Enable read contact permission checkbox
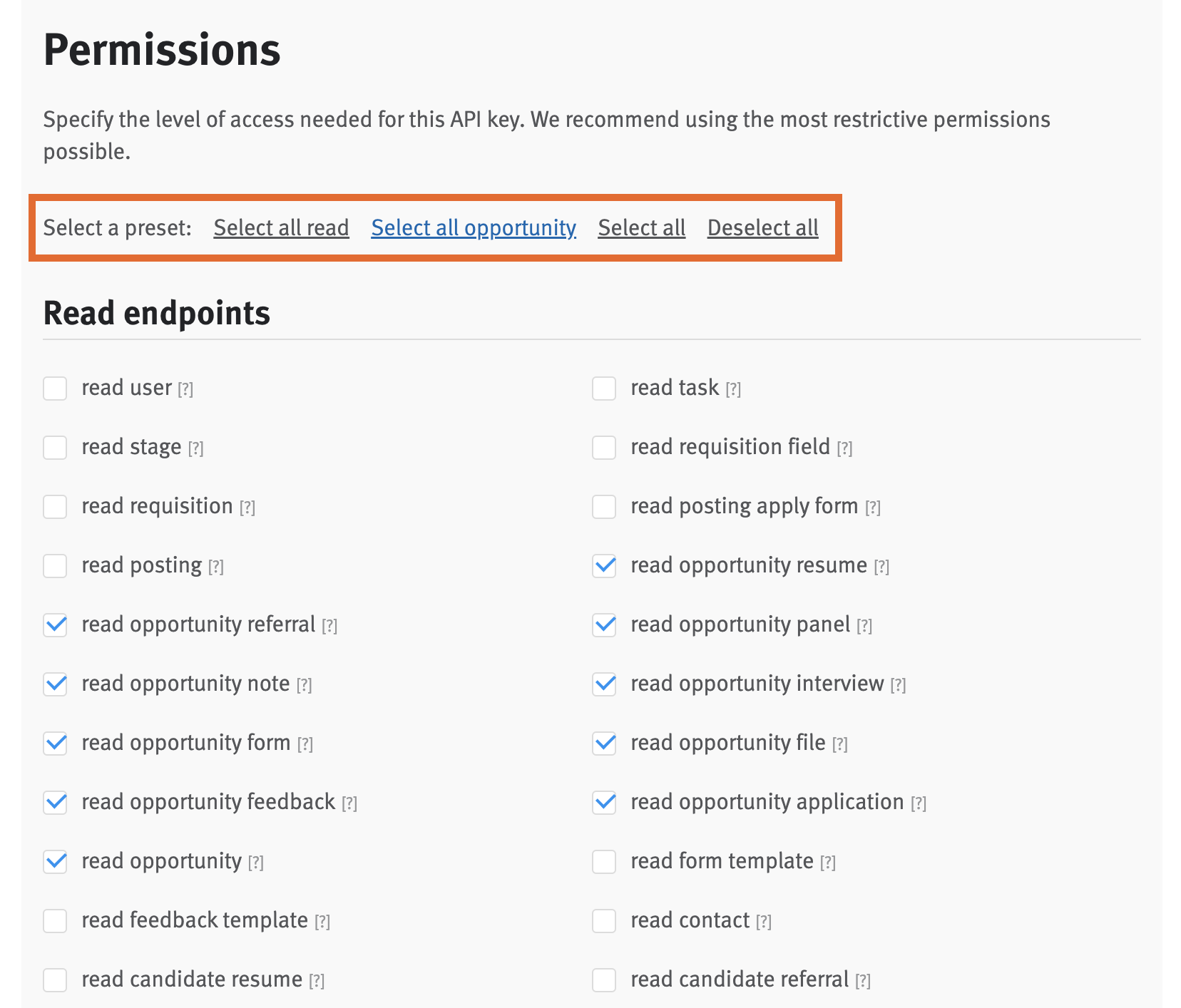Viewport: 1181px width, 1008px height. tap(604, 921)
